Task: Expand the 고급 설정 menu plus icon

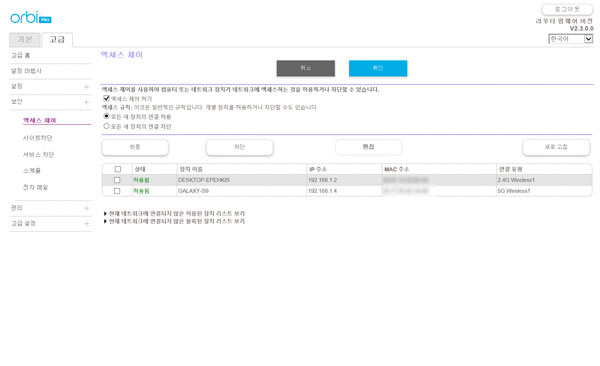Action: click(x=86, y=224)
